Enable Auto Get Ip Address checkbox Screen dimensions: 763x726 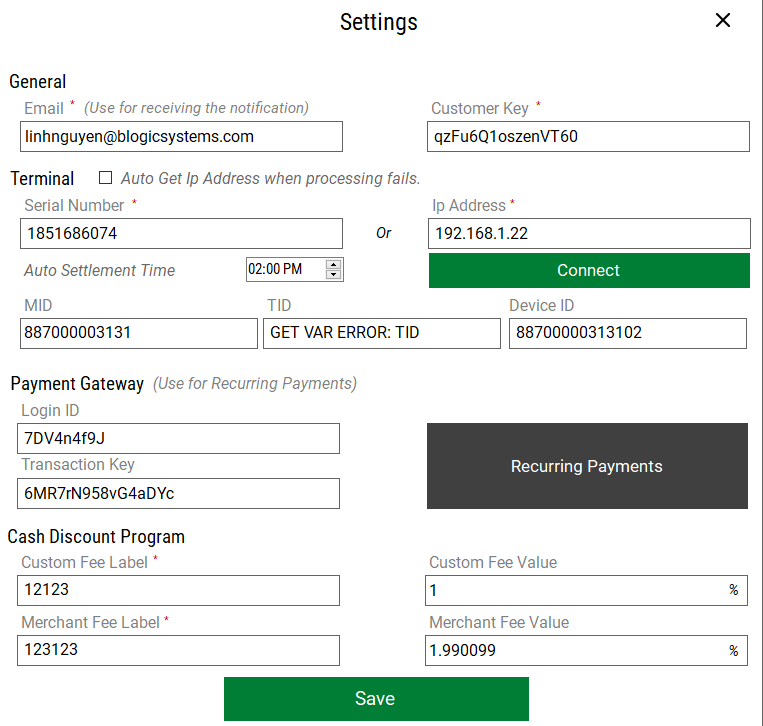pos(105,178)
